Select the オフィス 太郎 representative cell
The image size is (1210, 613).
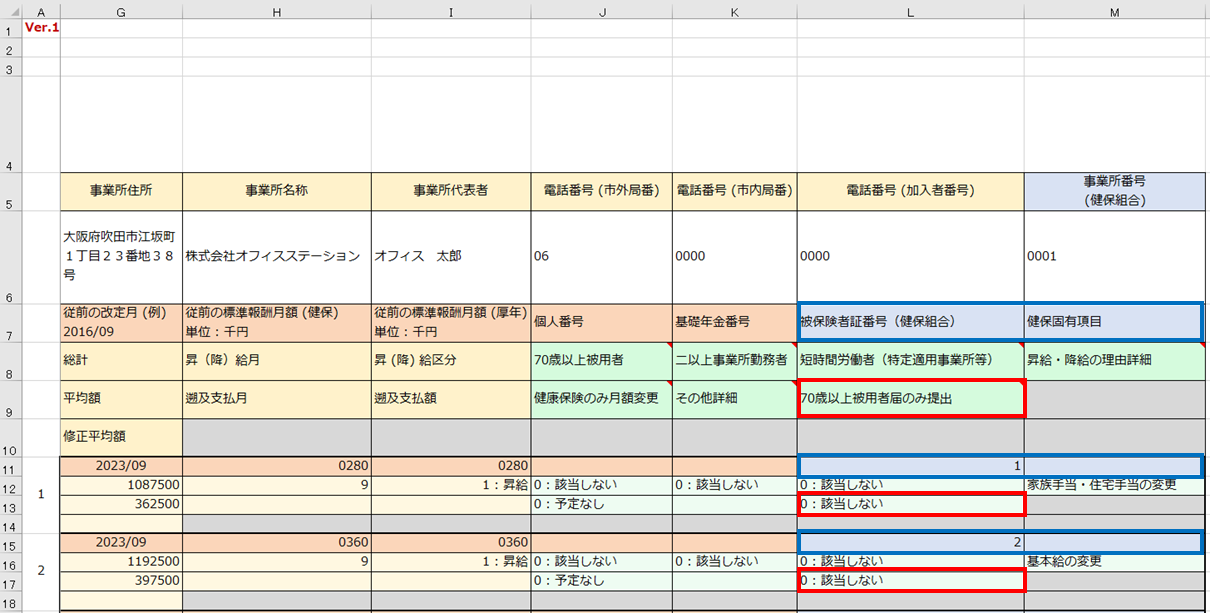pos(450,256)
